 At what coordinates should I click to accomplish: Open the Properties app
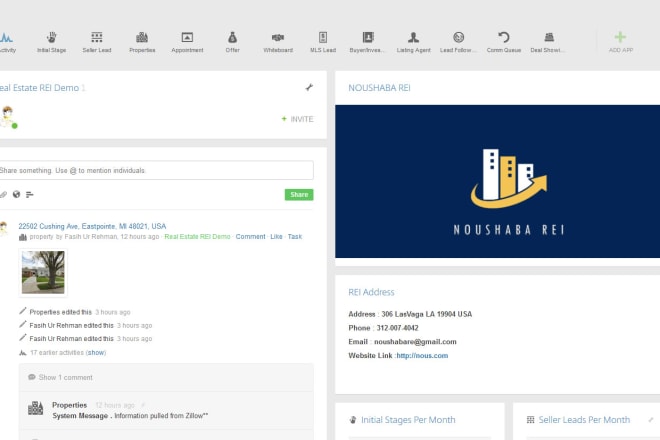pyautogui.click(x=142, y=42)
